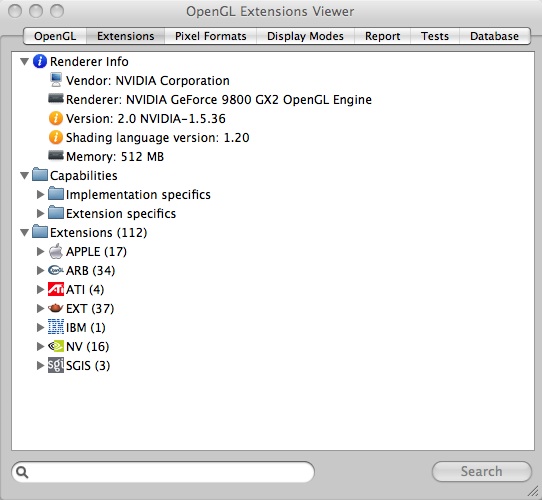Click the magnifying glass in search field
Screen dimensions: 542x500
[22, 472]
